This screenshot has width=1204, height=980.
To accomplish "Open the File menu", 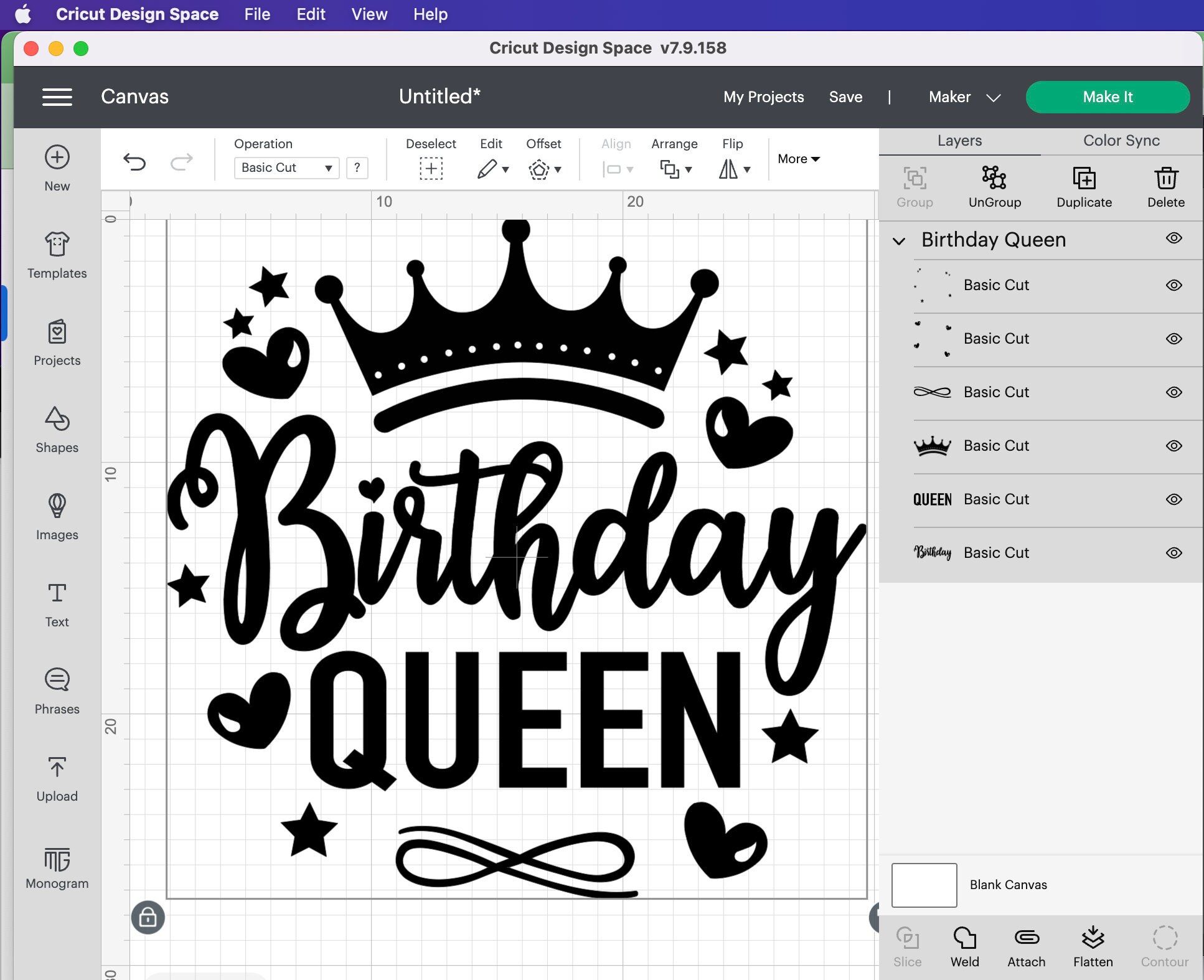I will (x=256, y=14).
